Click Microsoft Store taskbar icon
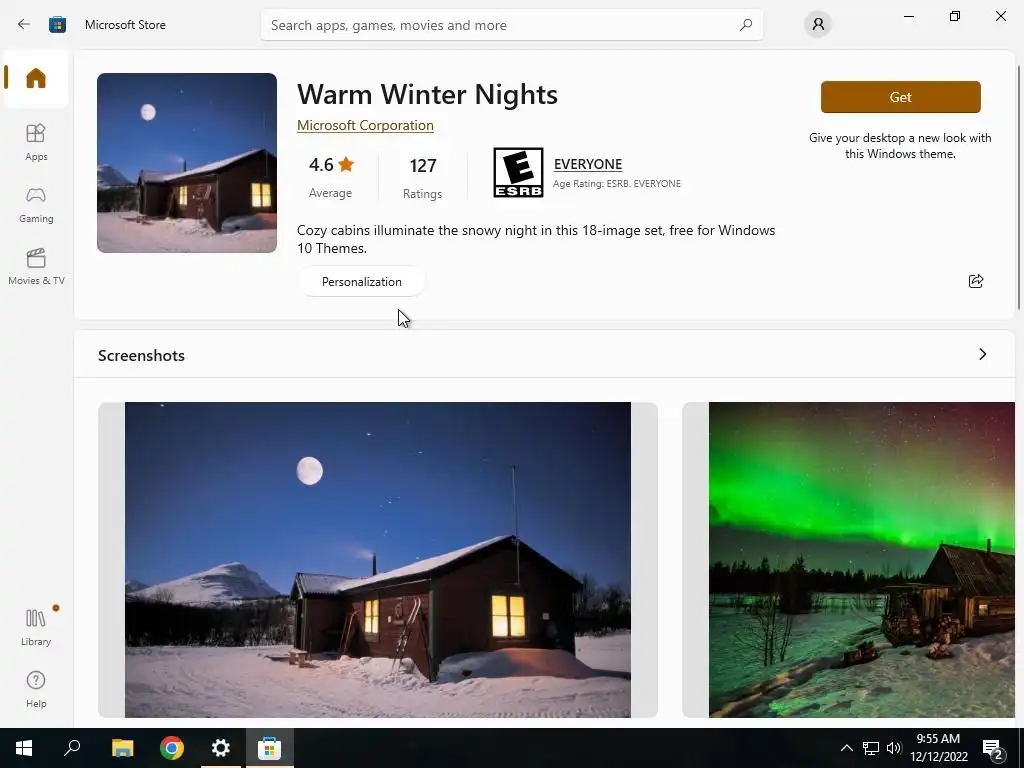This screenshot has height=768, width=1024. tap(269, 748)
